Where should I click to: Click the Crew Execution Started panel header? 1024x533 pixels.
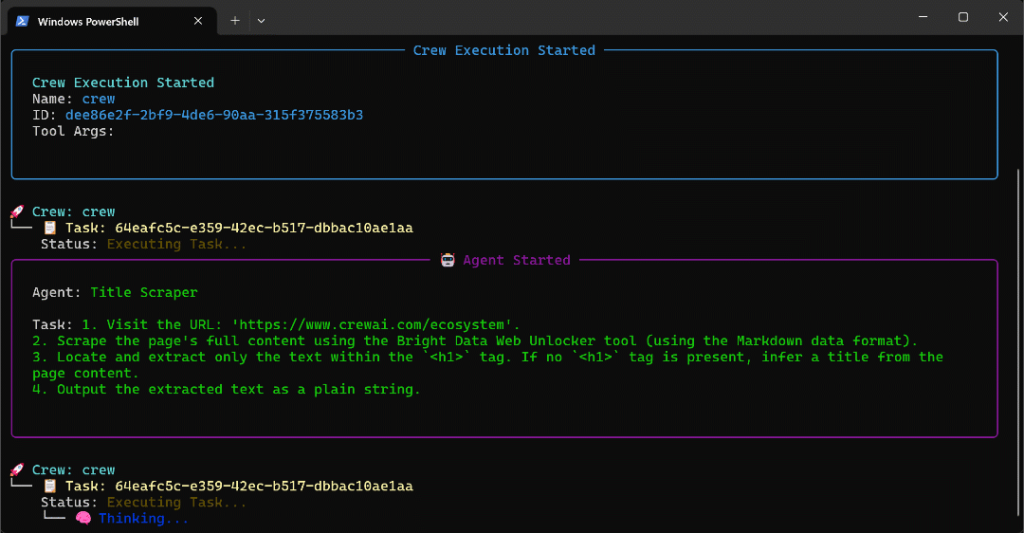tap(504, 50)
